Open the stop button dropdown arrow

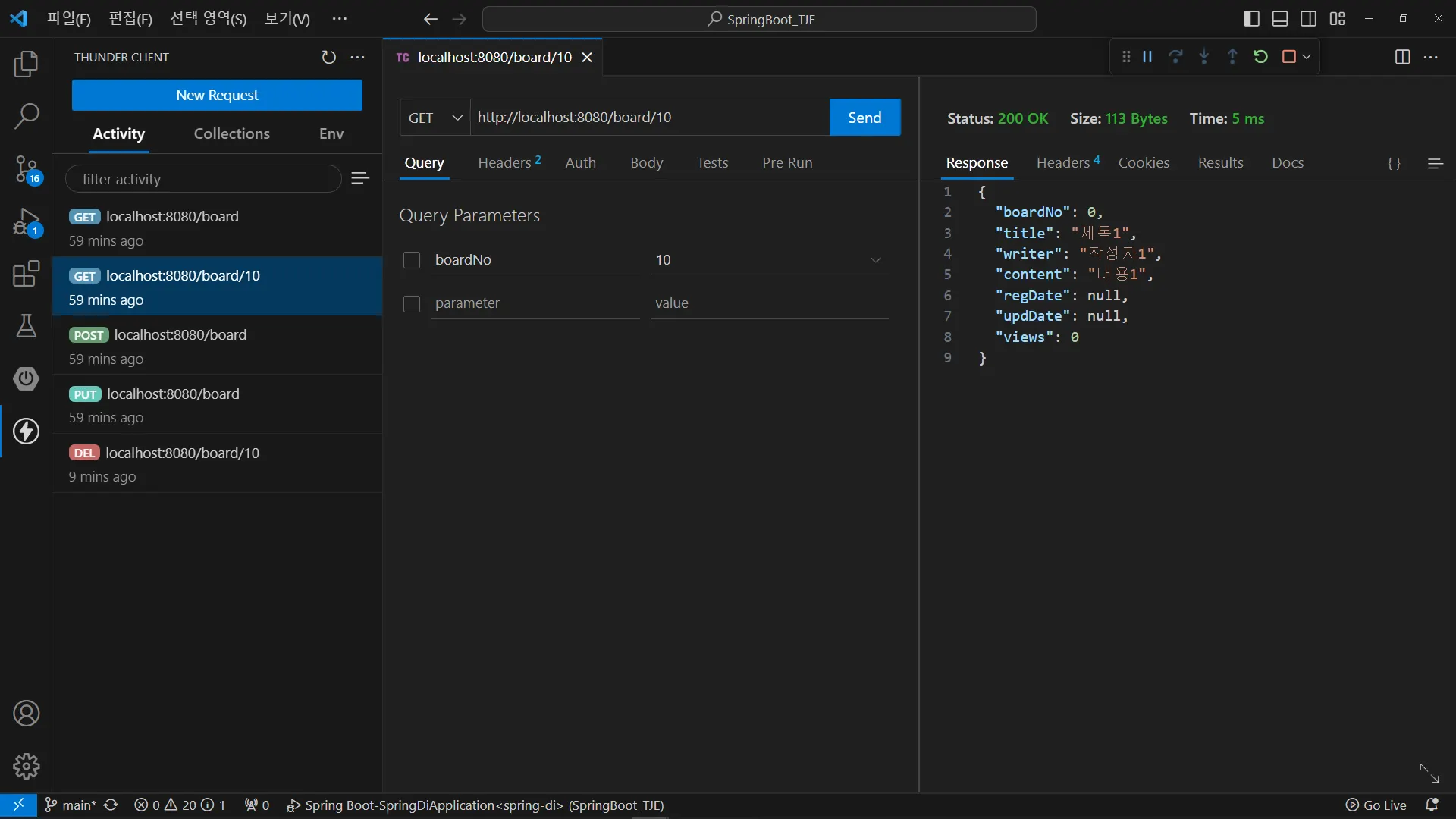click(x=1307, y=57)
